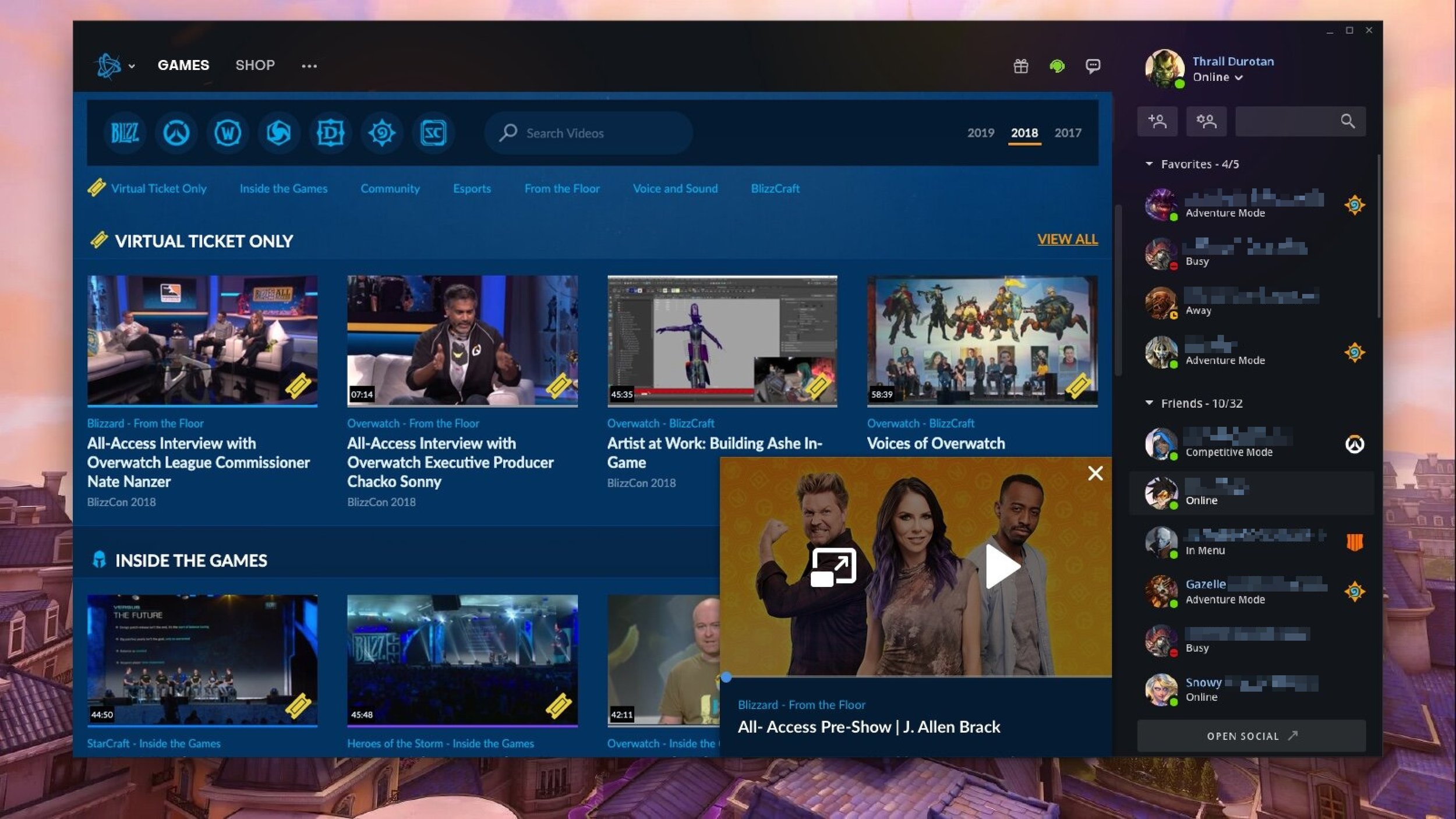Viewport: 1456px width, 819px height.
Task: Switch to the SHOP tab
Action: tap(255, 65)
